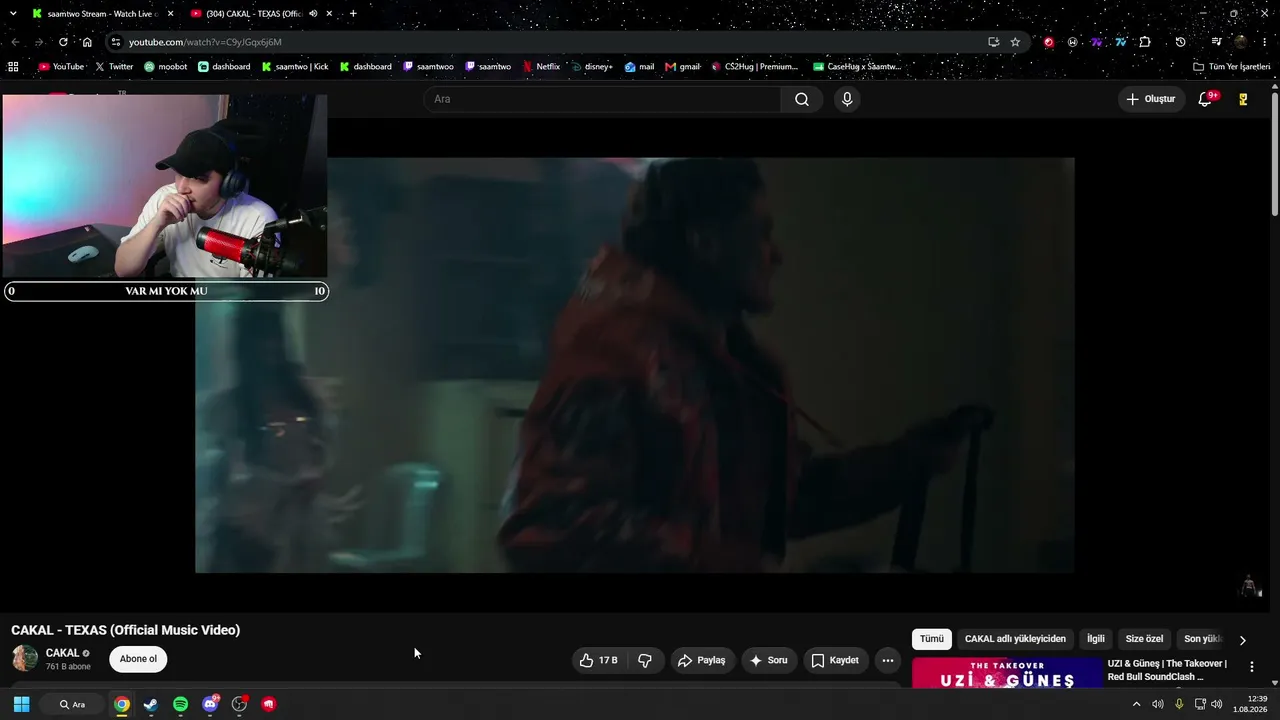Reload the YouTube page
Image resolution: width=1280 pixels, height=720 pixels.
(63, 42)
